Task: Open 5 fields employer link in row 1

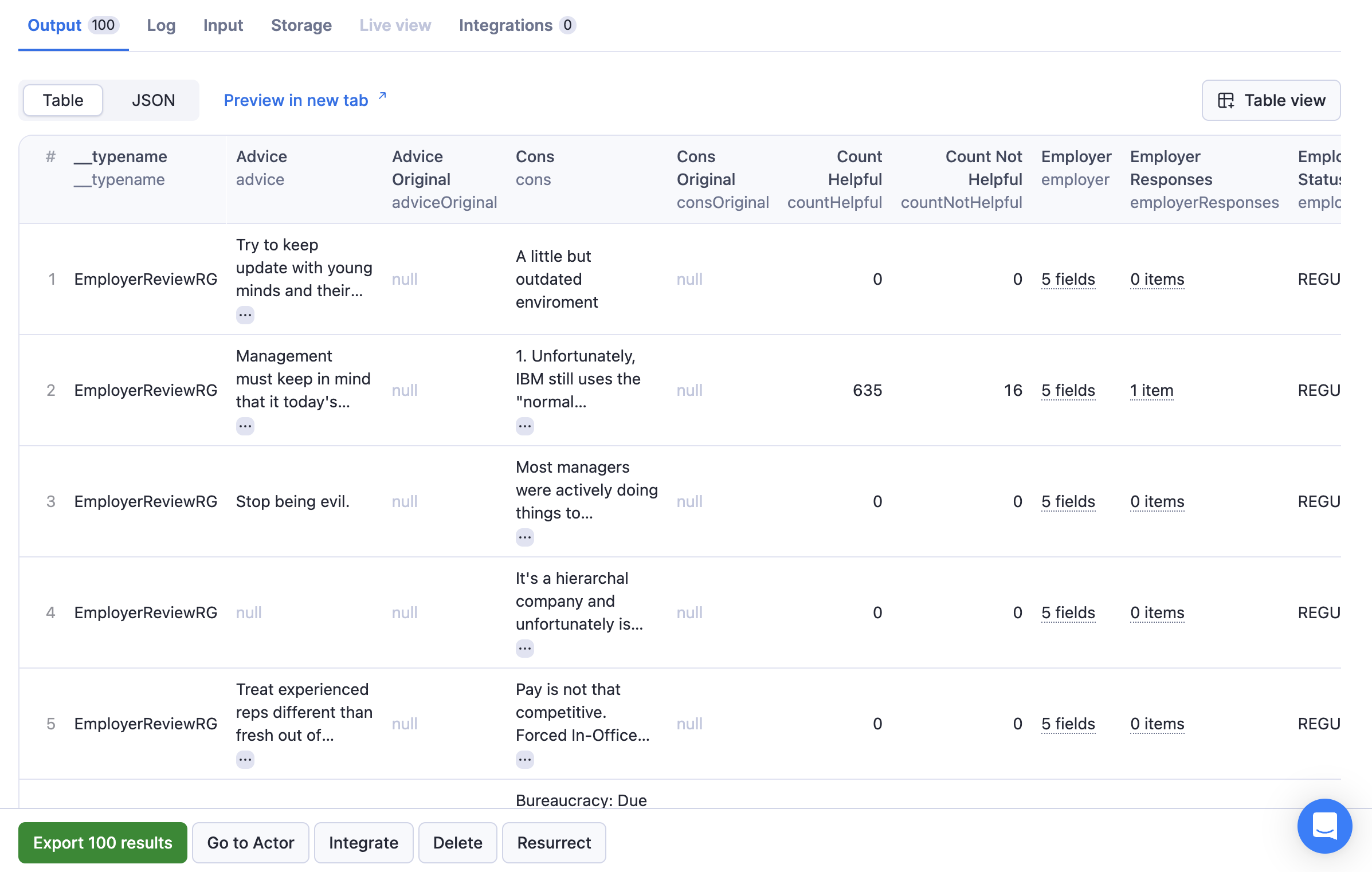Action: [1068, 279]
